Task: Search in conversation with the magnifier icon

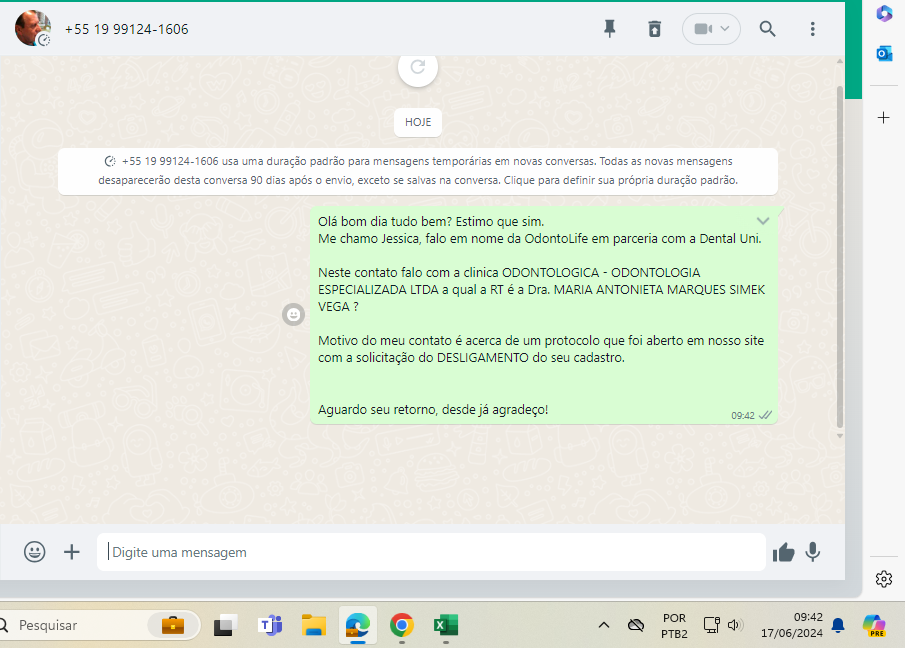Action: tap(767, 28)
